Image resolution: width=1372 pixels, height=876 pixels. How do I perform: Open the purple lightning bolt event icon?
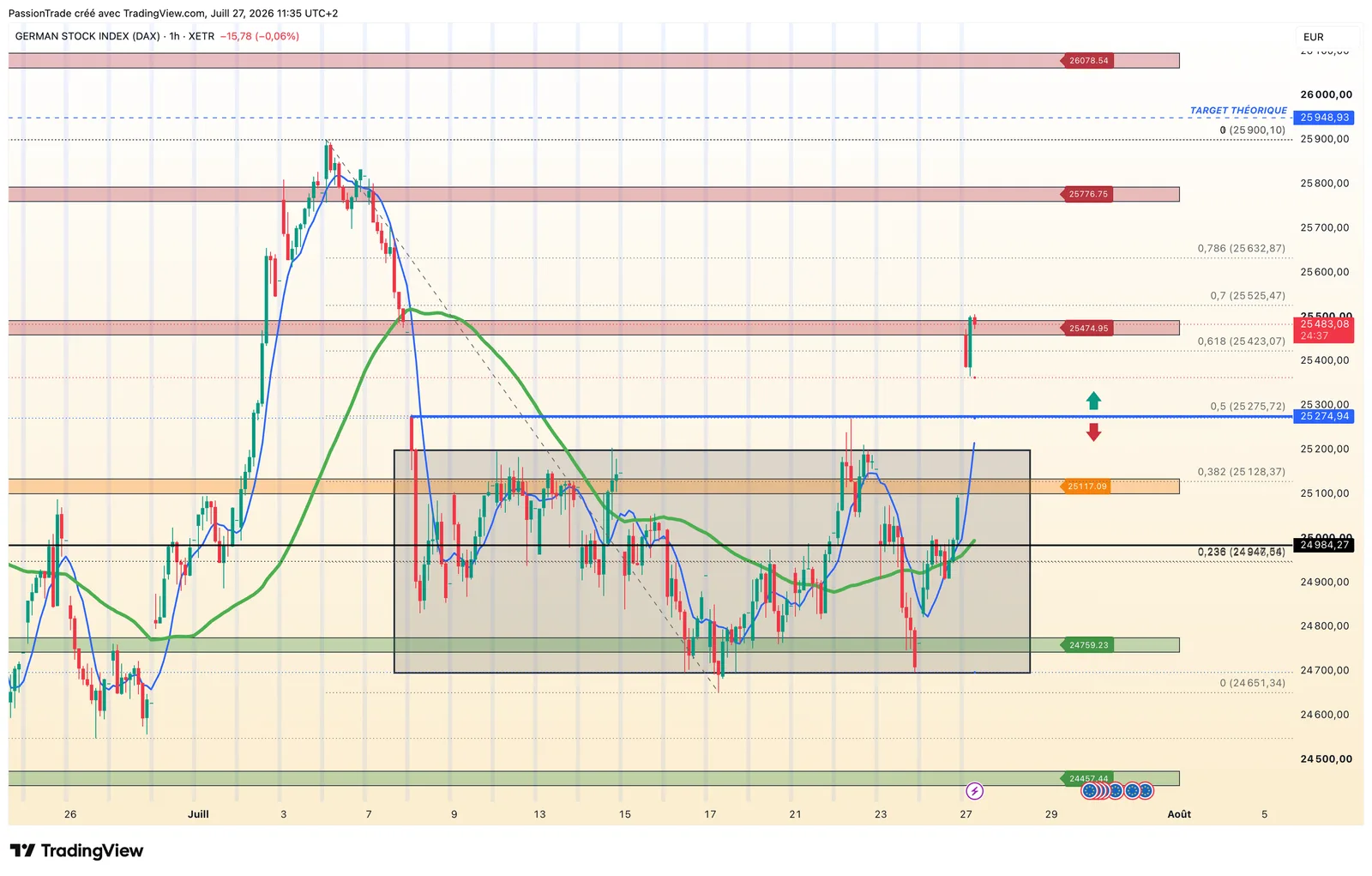tap(974, 791)
